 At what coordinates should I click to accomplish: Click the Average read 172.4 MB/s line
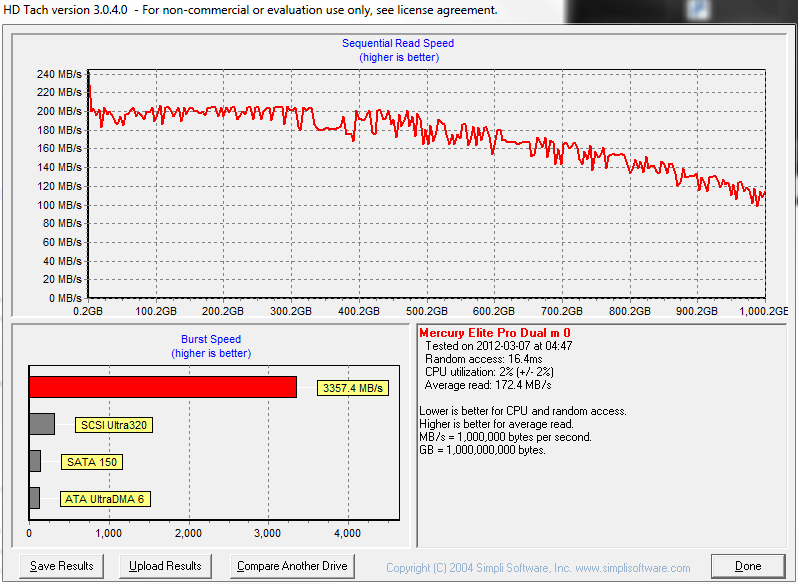coord(488,385)
